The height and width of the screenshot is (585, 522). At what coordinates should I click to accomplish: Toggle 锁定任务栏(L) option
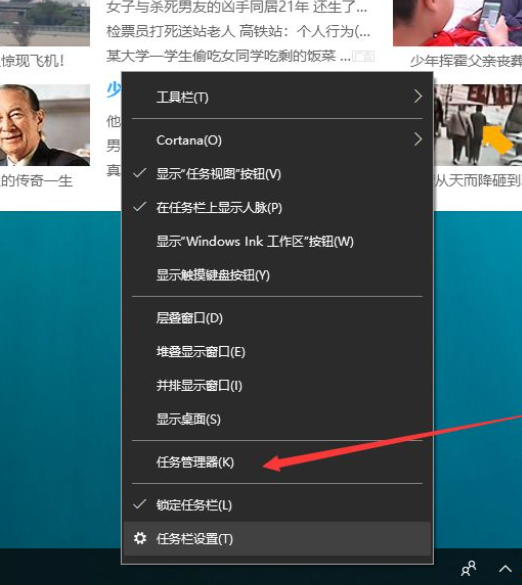(x=277, y=505)
